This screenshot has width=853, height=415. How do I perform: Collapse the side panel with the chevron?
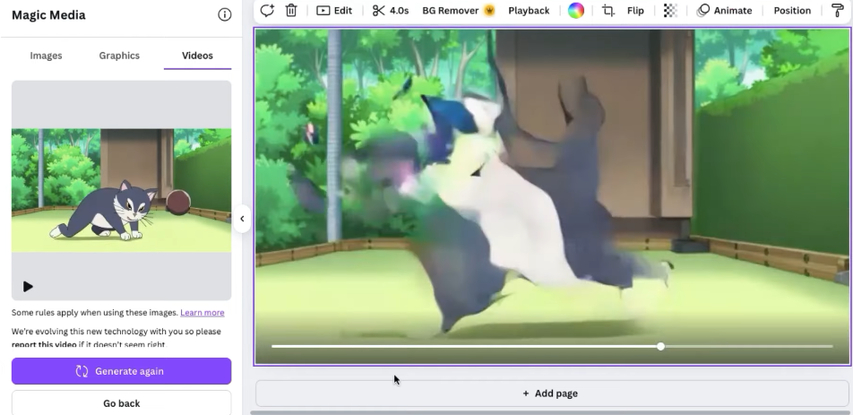coord(242,219)
